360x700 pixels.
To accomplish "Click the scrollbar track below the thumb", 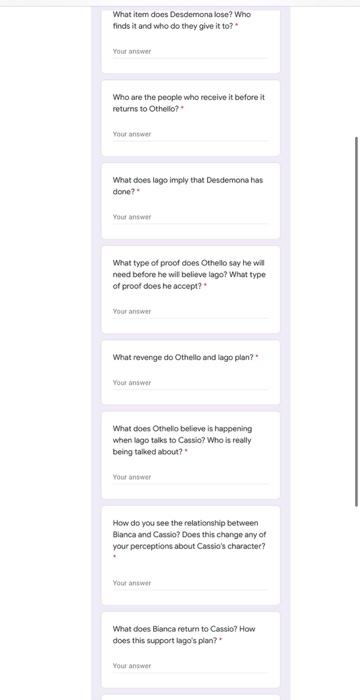I will click(356, 603).
